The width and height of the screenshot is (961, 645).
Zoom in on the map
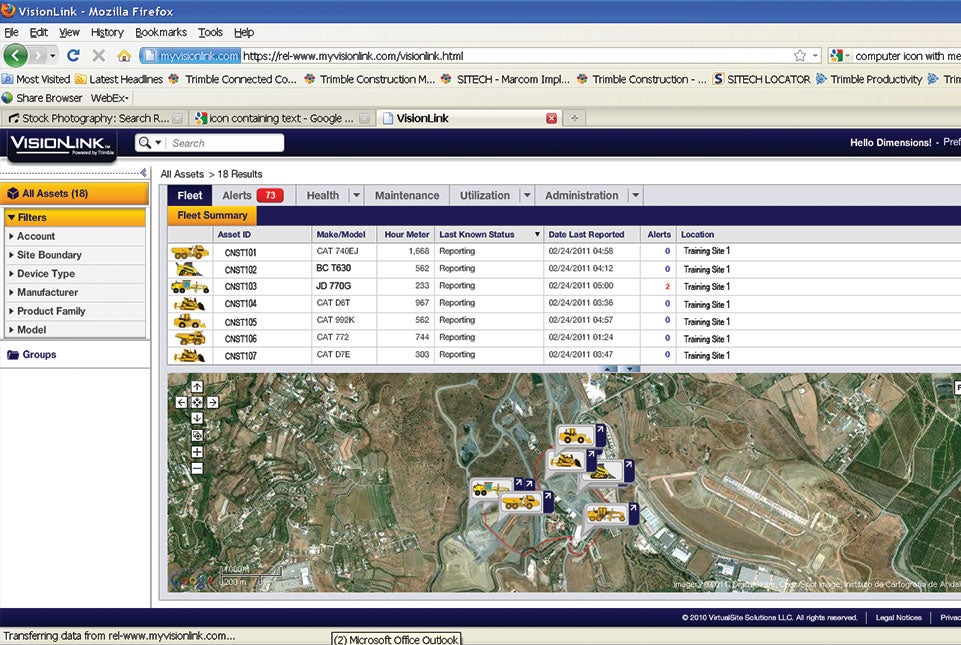pyautogui.click(x=197, y=452)
